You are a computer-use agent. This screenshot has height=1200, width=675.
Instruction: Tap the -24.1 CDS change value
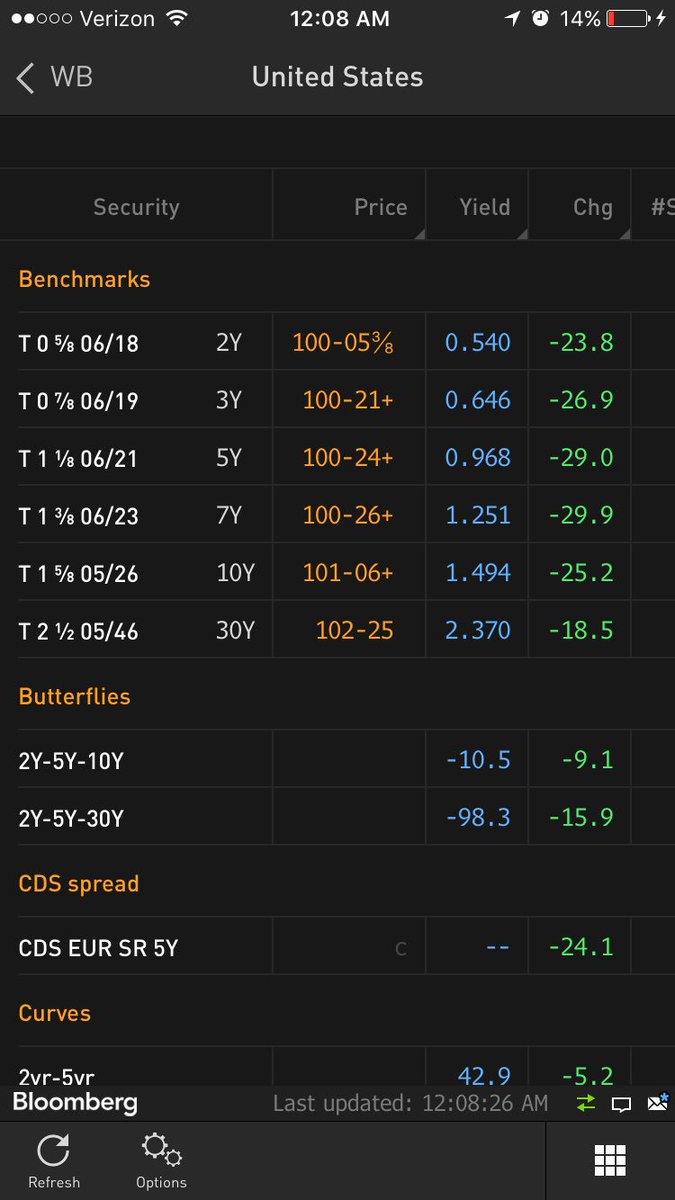[x=581, y=946]
